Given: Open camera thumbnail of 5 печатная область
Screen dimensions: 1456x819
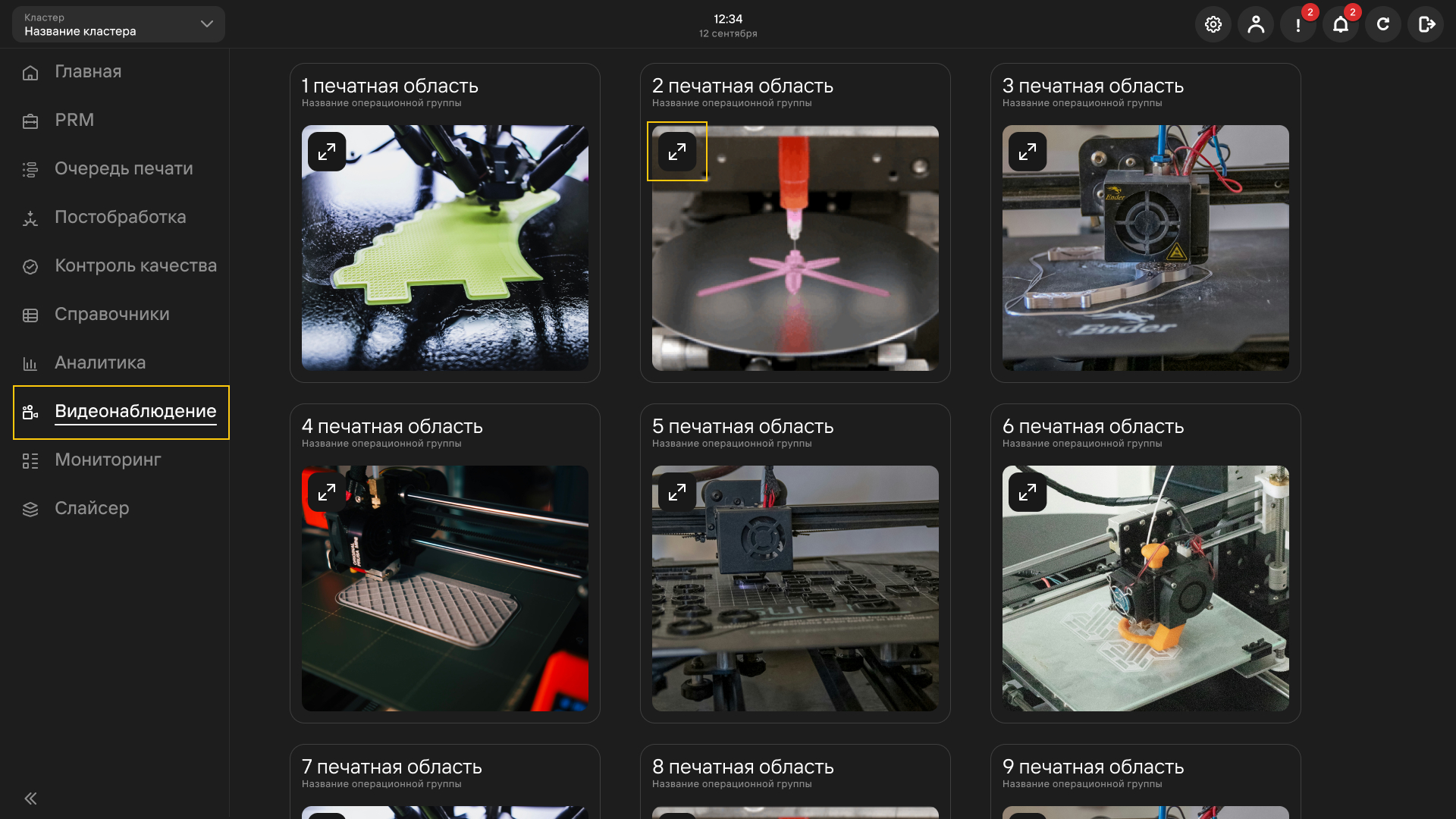Looking at the screenshot, I should (x=795, y=588).
